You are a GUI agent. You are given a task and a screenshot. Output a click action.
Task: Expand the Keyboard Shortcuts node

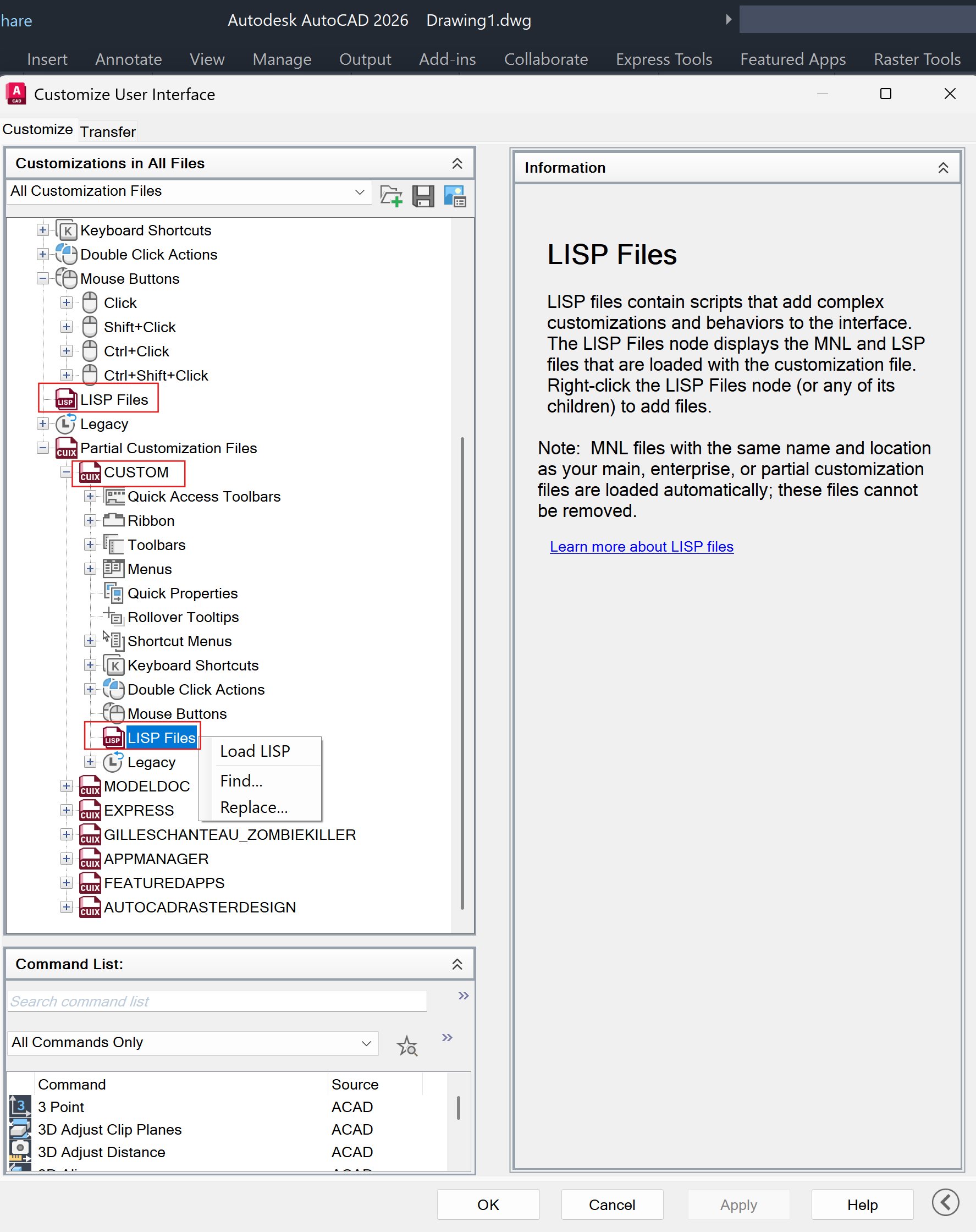[x=43, y=230]
